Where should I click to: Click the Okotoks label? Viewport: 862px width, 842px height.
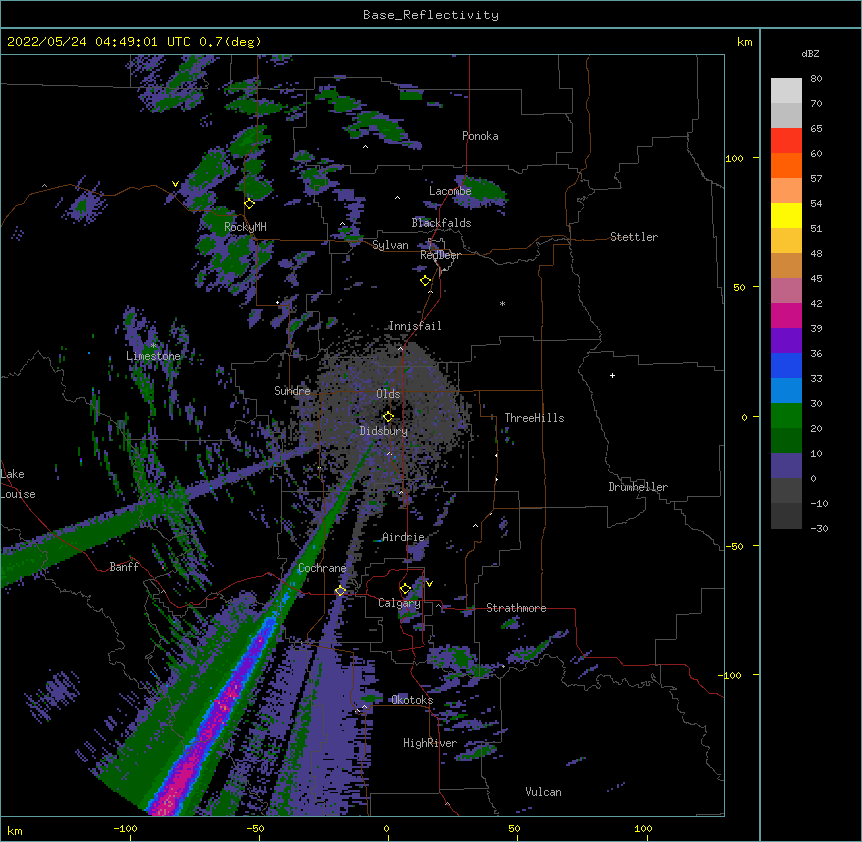coord(412,700)
